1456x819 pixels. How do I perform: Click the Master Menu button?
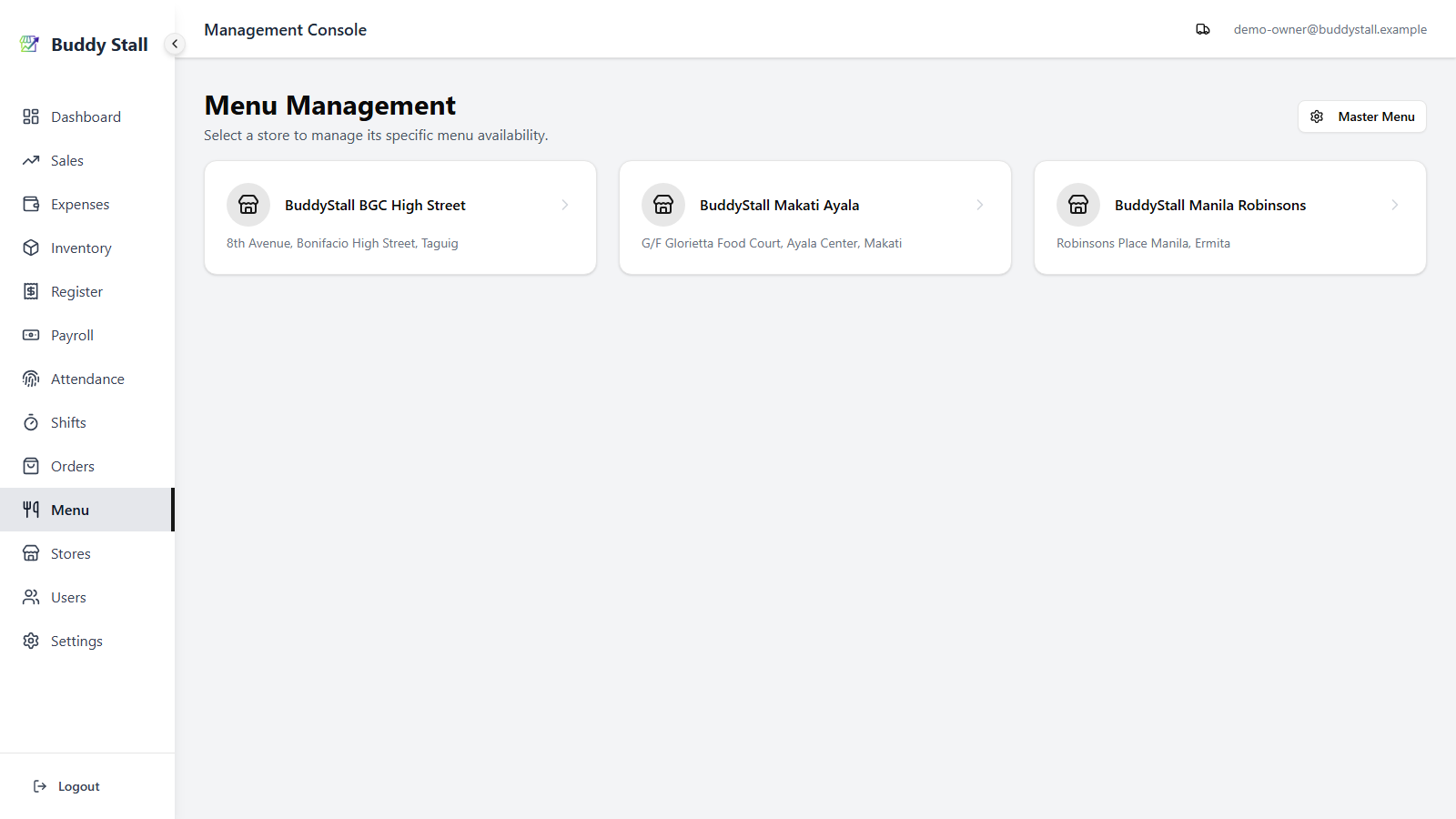[1361, 116]
